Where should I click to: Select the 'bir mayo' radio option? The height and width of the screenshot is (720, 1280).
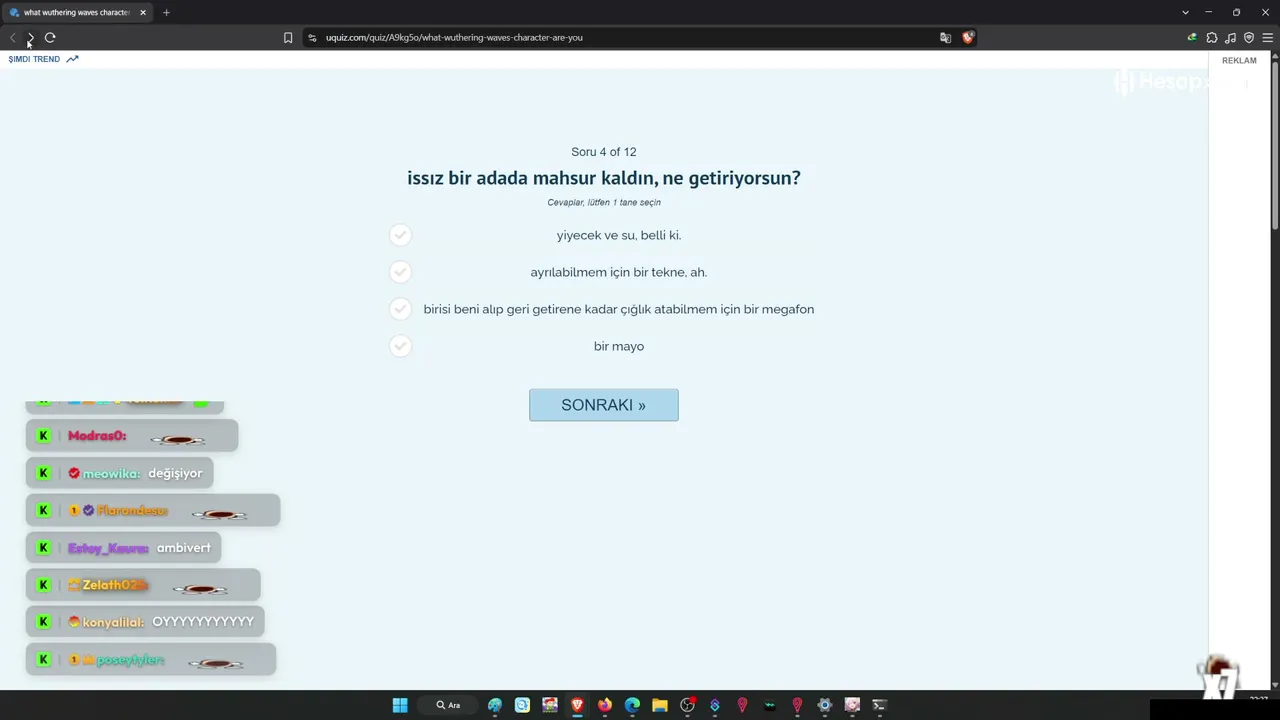(400, 346)
